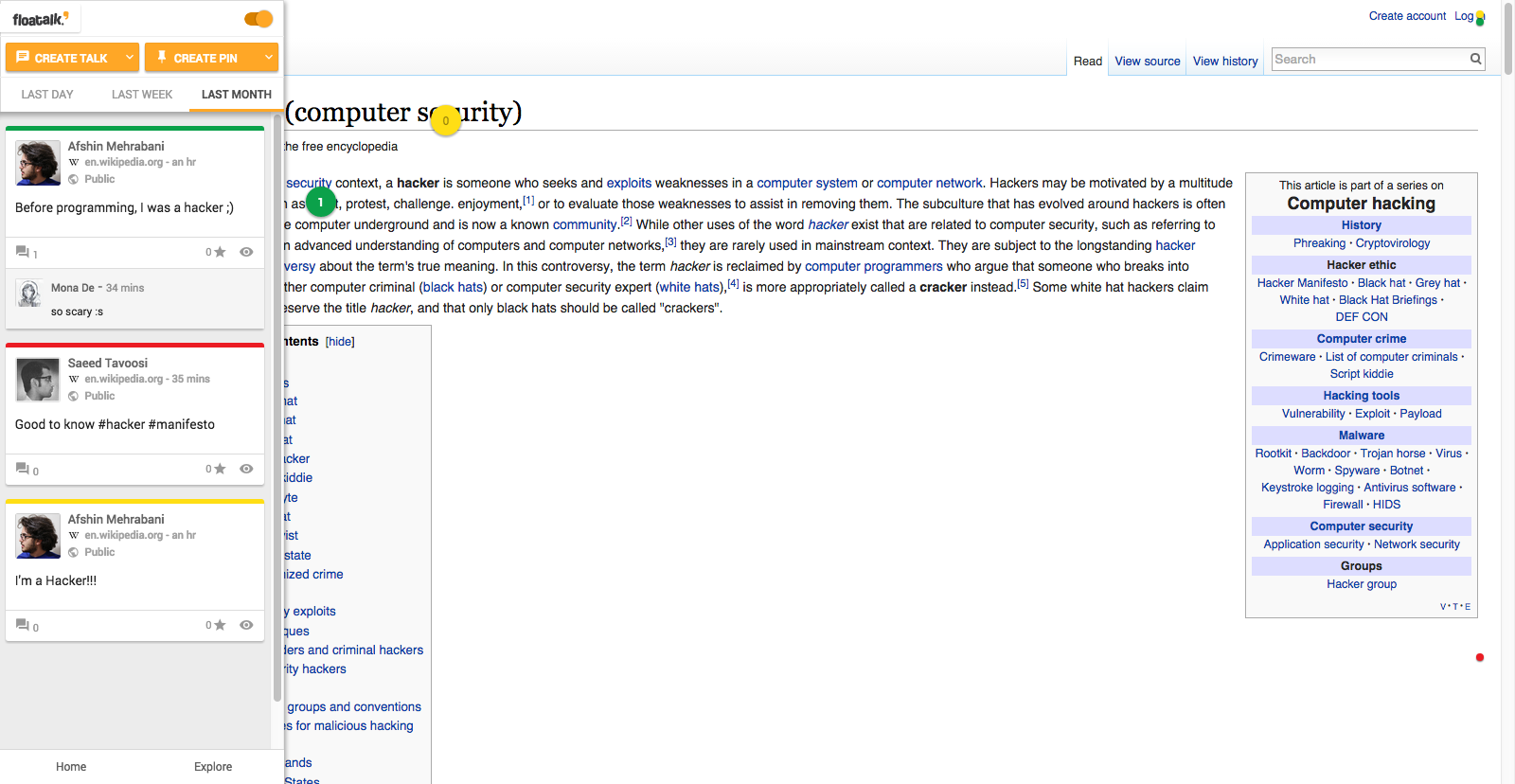Click the Public globe icon on 'I'm a Hacker!!!' talk
The width and height of the screenshot is (1515, 784).
pyautogui.click(x=74, y=552)
